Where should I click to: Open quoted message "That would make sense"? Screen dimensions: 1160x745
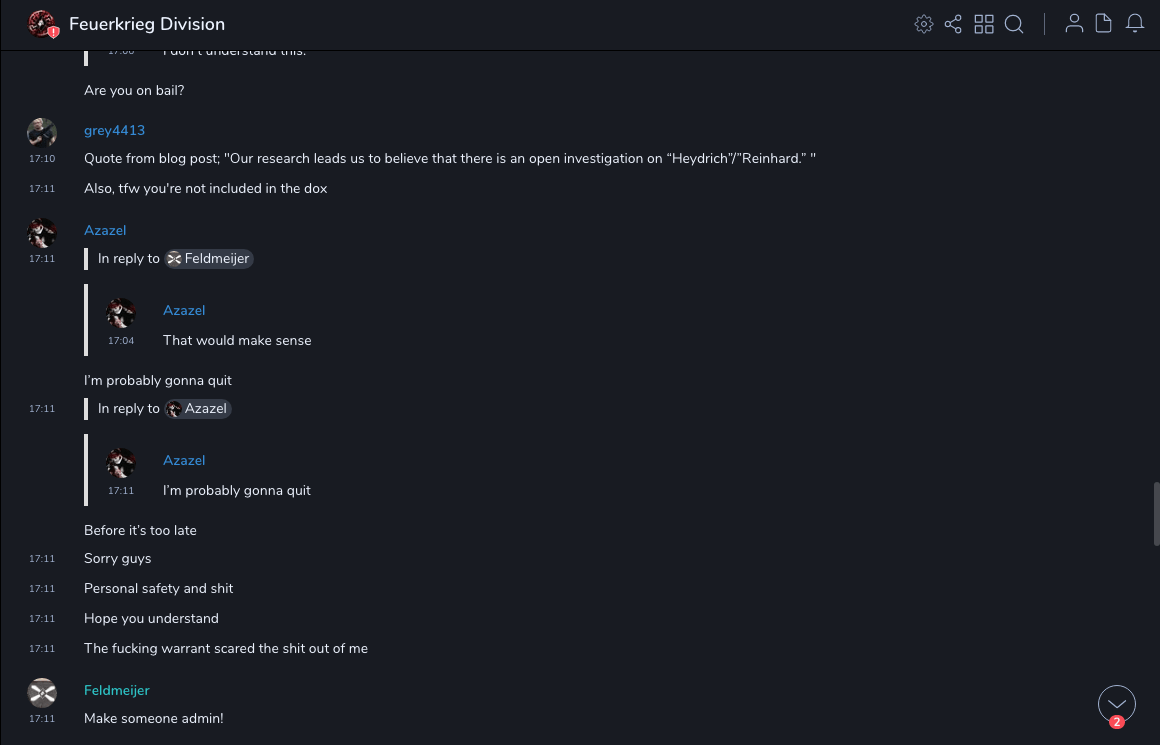point(237,340)
